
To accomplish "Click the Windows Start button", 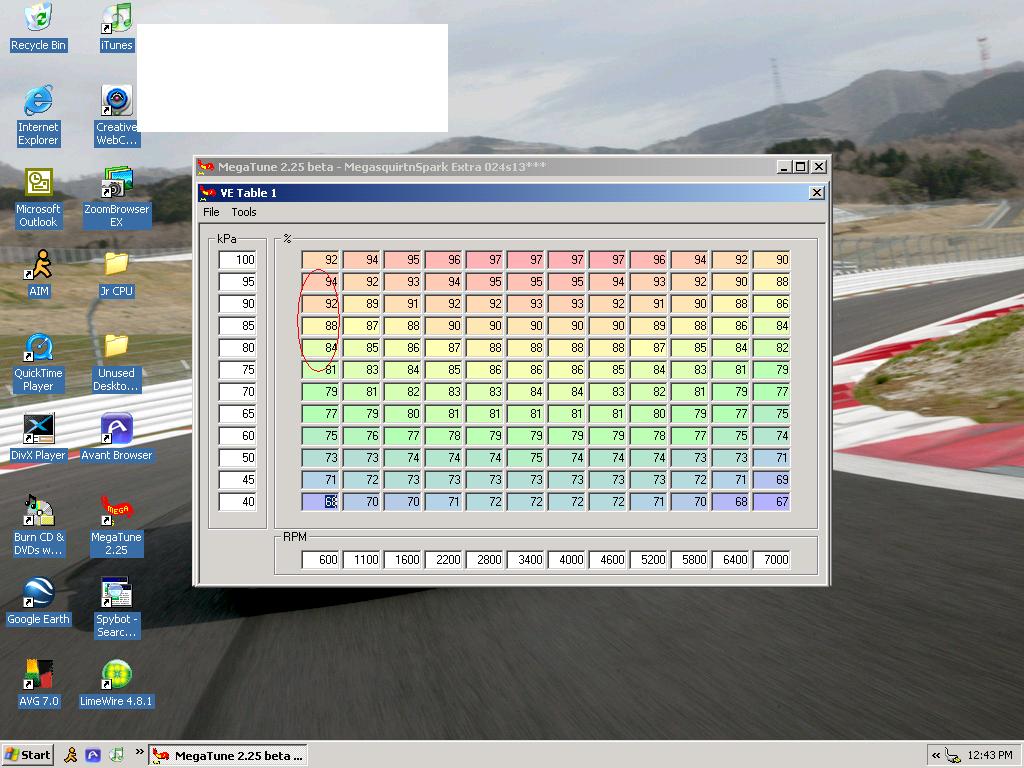I will pos(28,755).
